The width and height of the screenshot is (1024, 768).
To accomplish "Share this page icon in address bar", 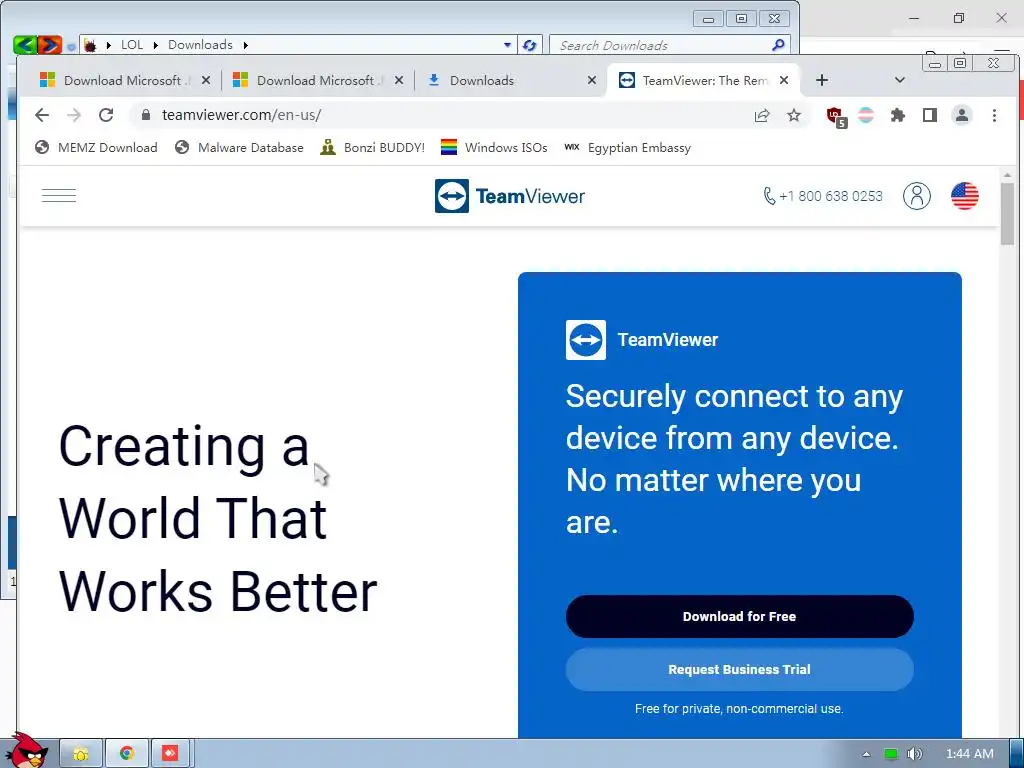I will click(761, 116).
